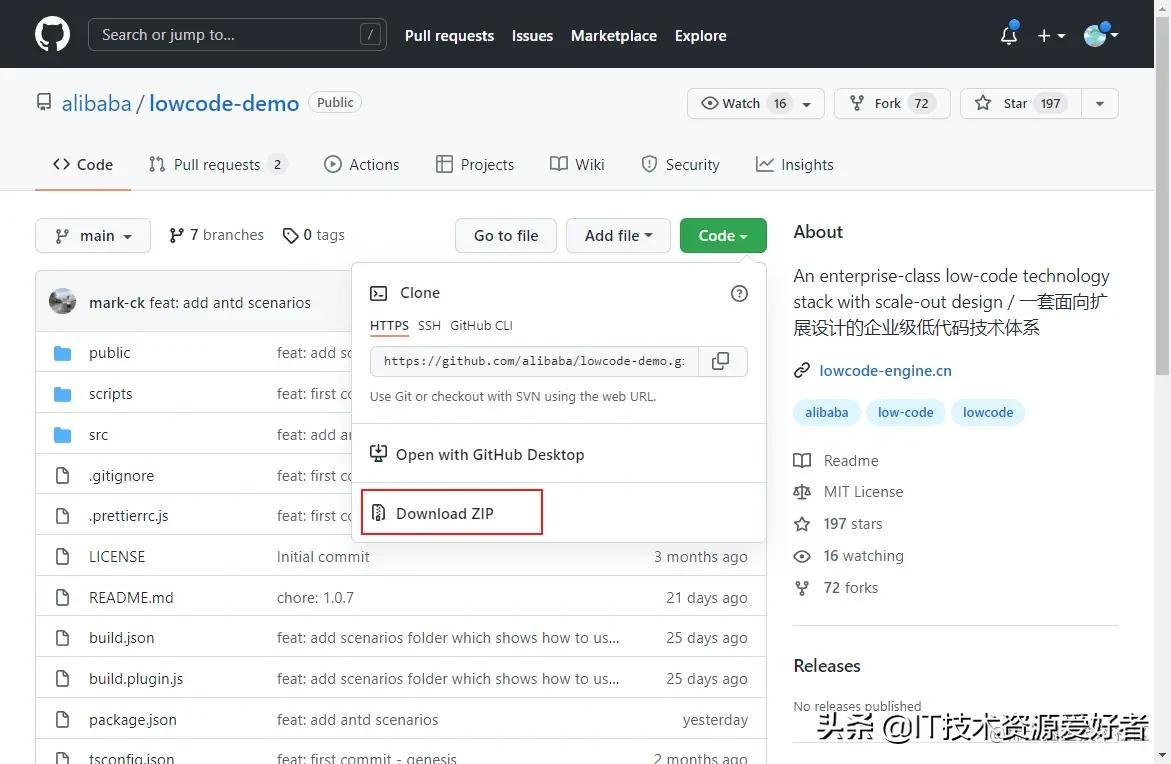Select the HTTPS clone tab
1171x764 pixels.
pyautogui.click(x=389, y=326)
